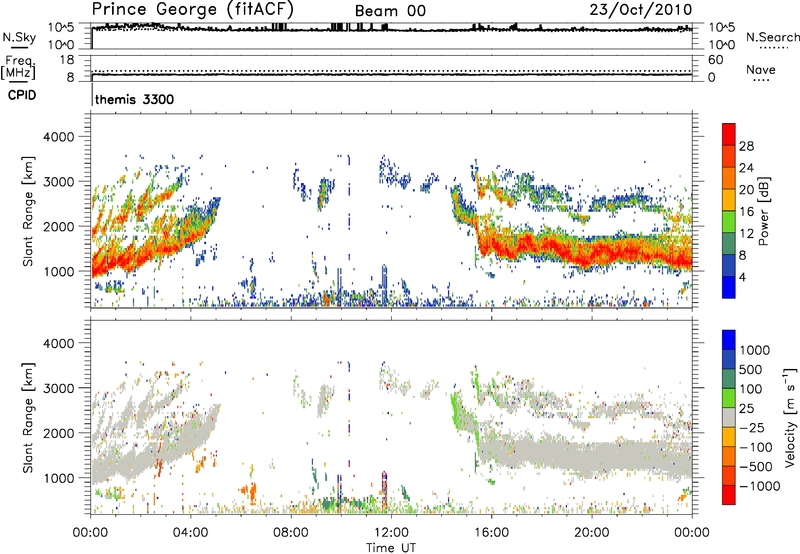Click the '12:00' time tick label
This screenshot has width=800, height=554.
point(391,533)
